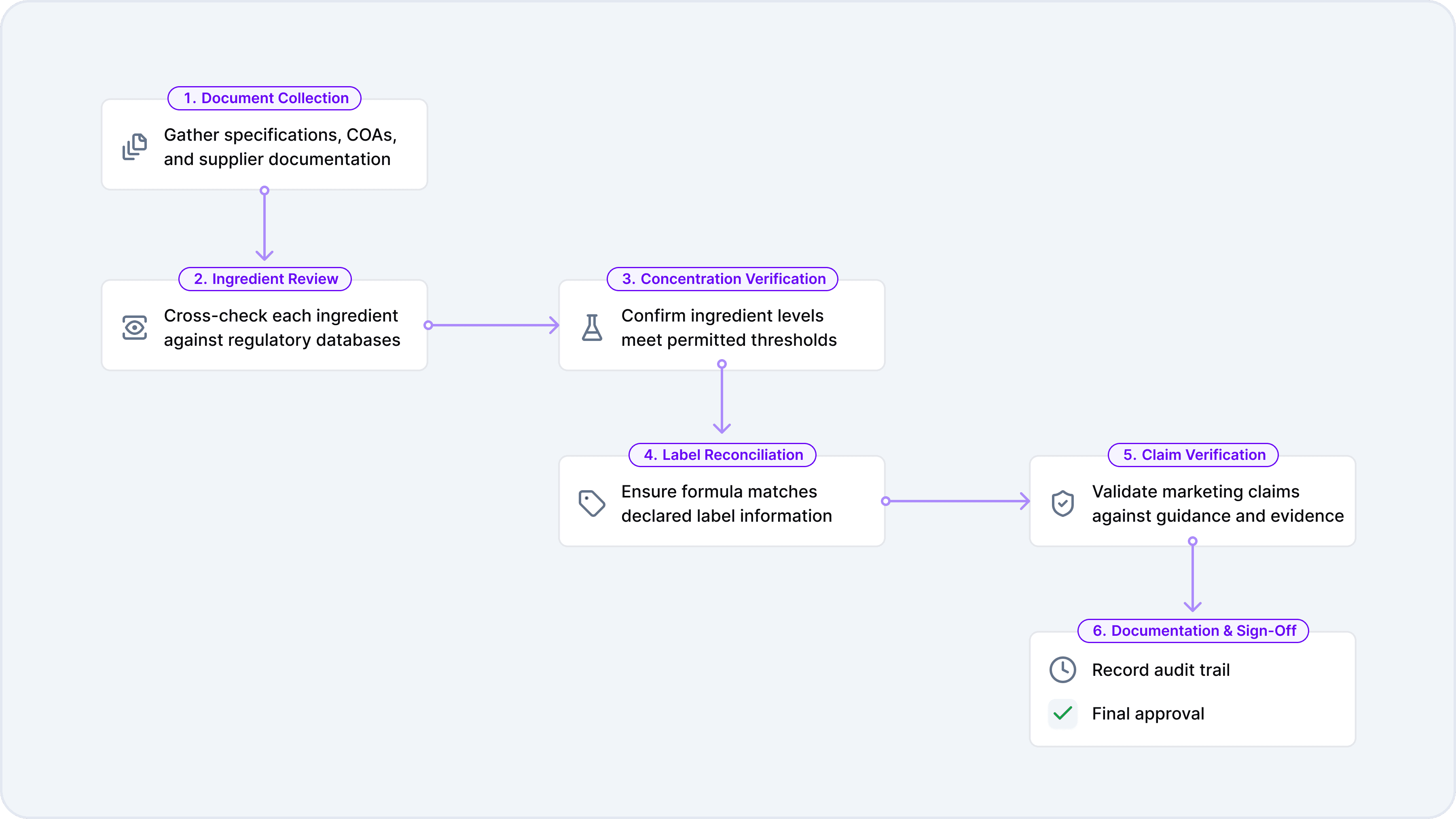This screenshot has height=819, width=1456.
Task: Click the green checkmark beside Final approval
Action: point(1063,714)
